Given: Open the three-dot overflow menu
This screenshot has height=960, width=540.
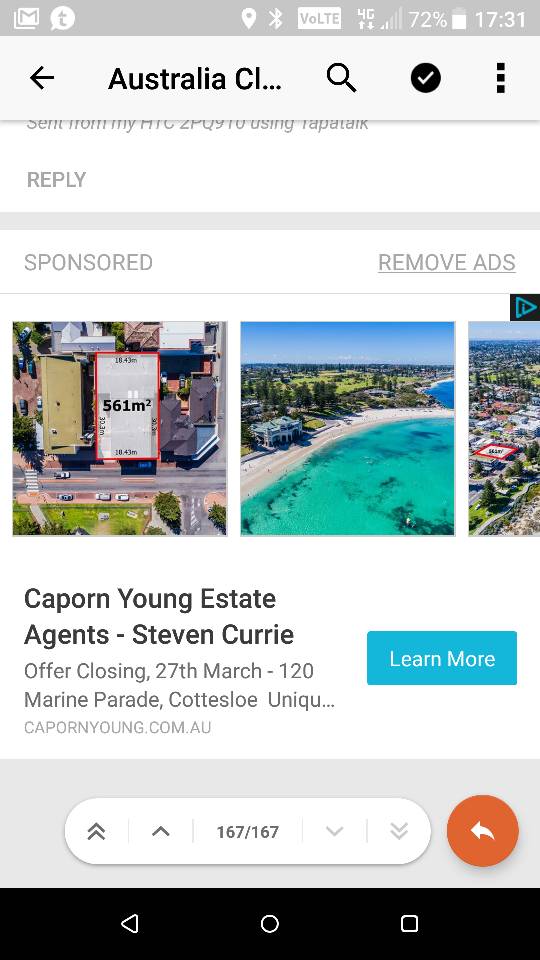Looking at the screenshot, I should [x=501, y=78].
